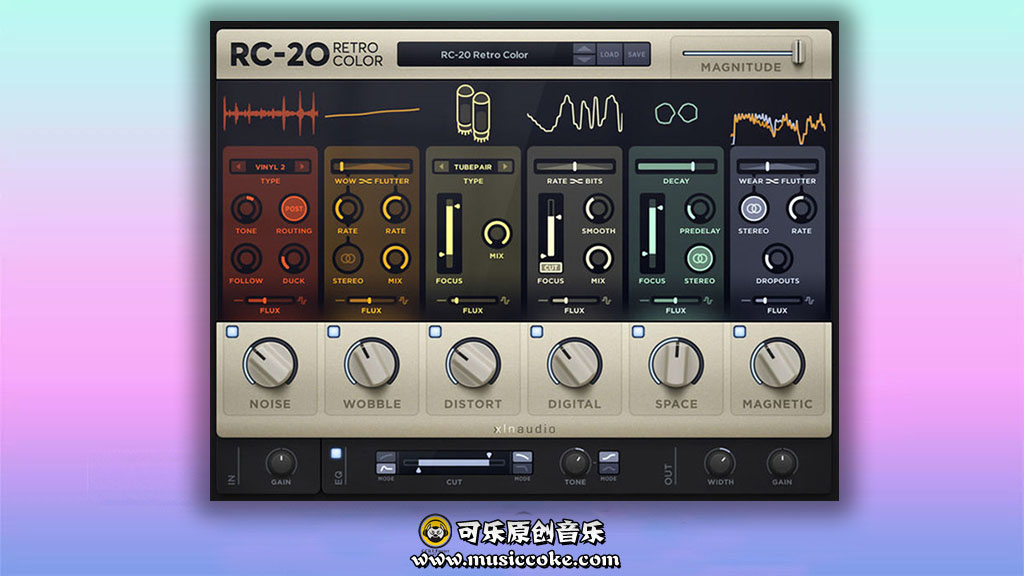The image size is (1024, 576).
Task: Click the Distort module flux waveform icon
Action: (x=505, y=301)
